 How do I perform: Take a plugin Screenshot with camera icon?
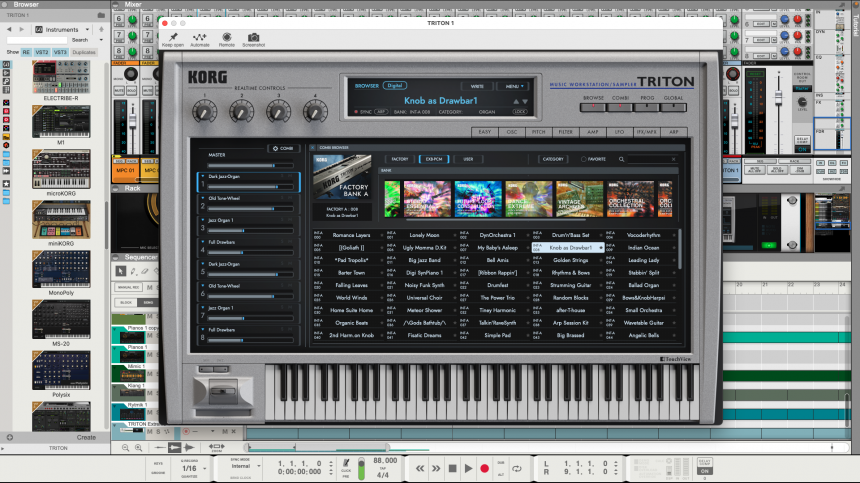tap(253, 37)
